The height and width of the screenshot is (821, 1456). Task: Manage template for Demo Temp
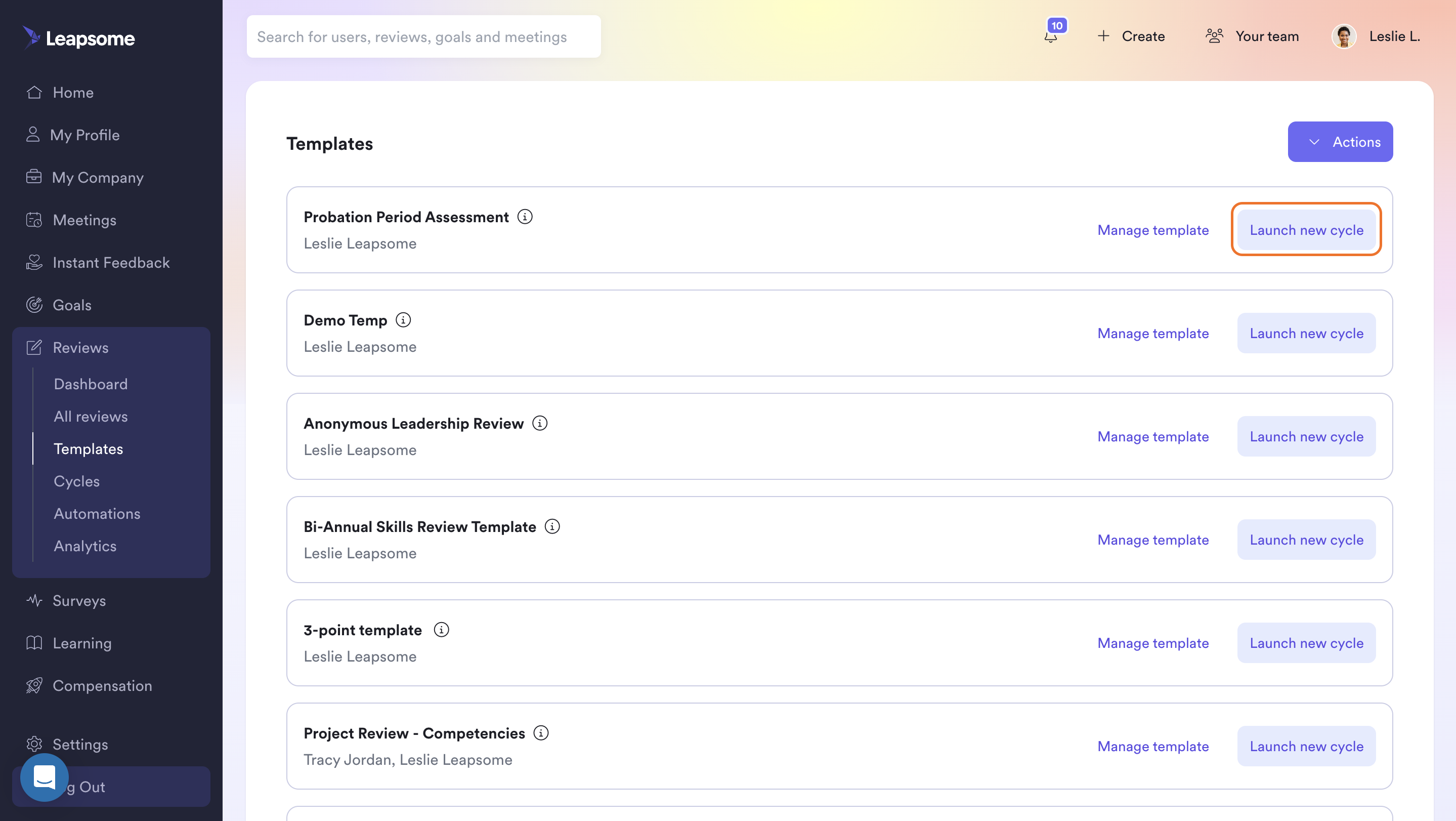[x=1153, y=333]
